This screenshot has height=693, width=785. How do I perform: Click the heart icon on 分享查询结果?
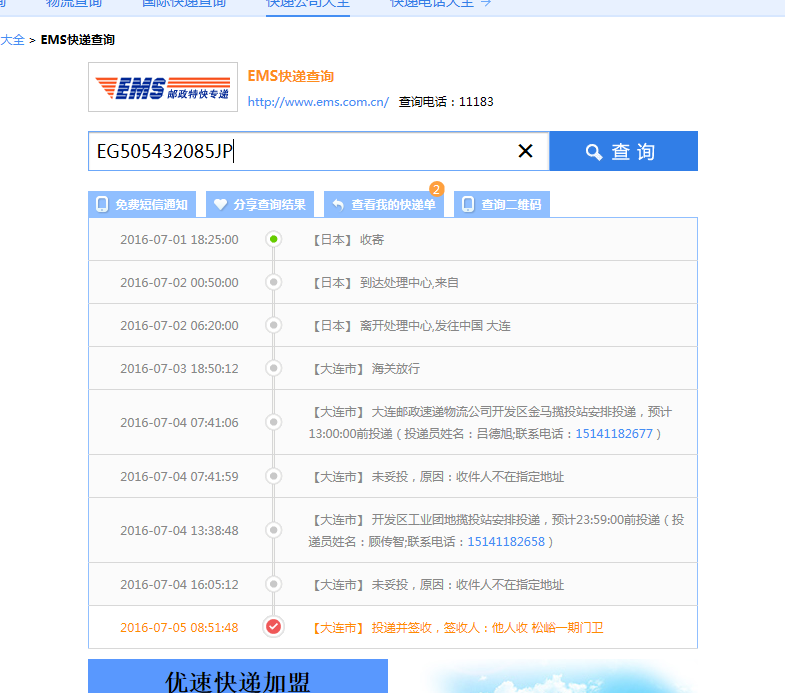pyautogui.click(x=220, y=204)
